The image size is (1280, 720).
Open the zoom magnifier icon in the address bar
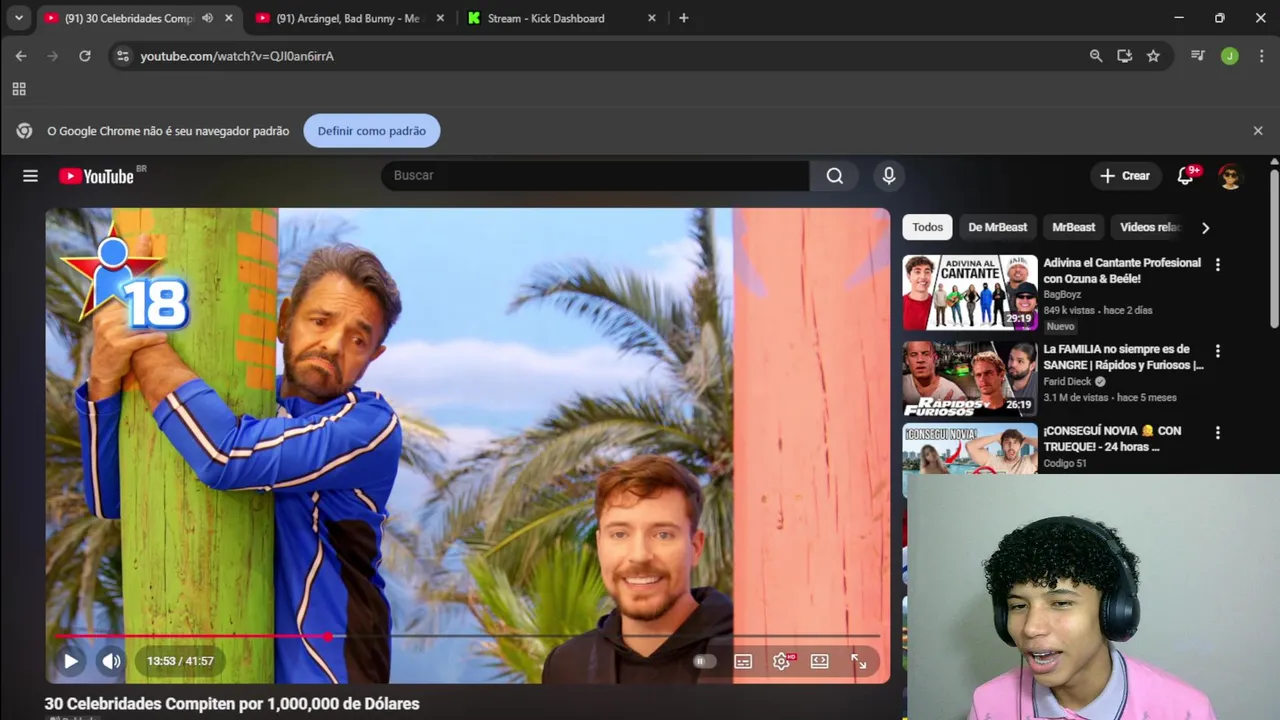1096,56
